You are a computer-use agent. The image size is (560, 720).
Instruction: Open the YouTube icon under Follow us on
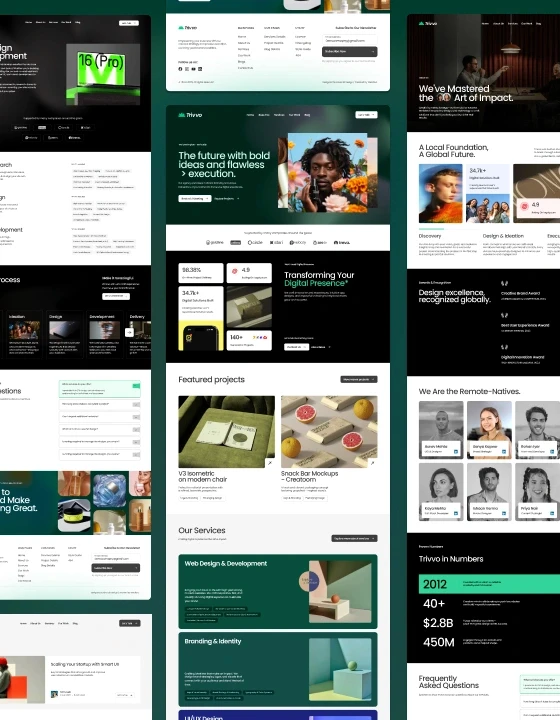193,69
